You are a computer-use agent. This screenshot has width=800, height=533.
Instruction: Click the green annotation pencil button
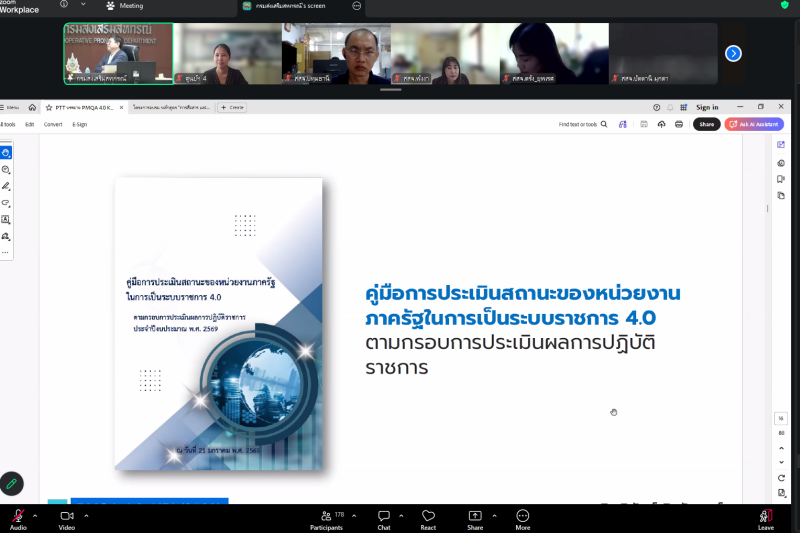(x=11, y=482)
